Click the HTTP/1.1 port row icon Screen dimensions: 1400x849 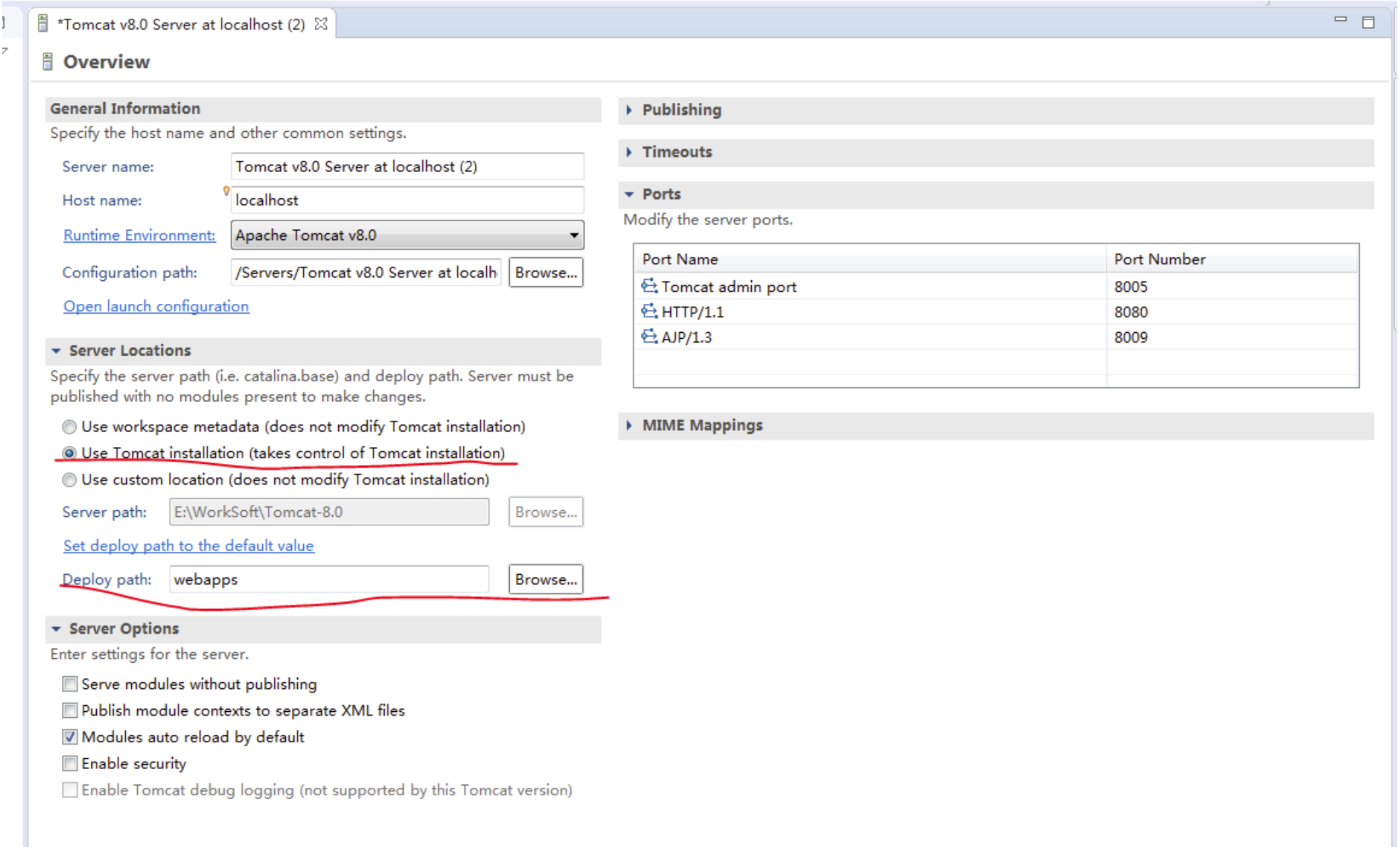click(649, 311)
